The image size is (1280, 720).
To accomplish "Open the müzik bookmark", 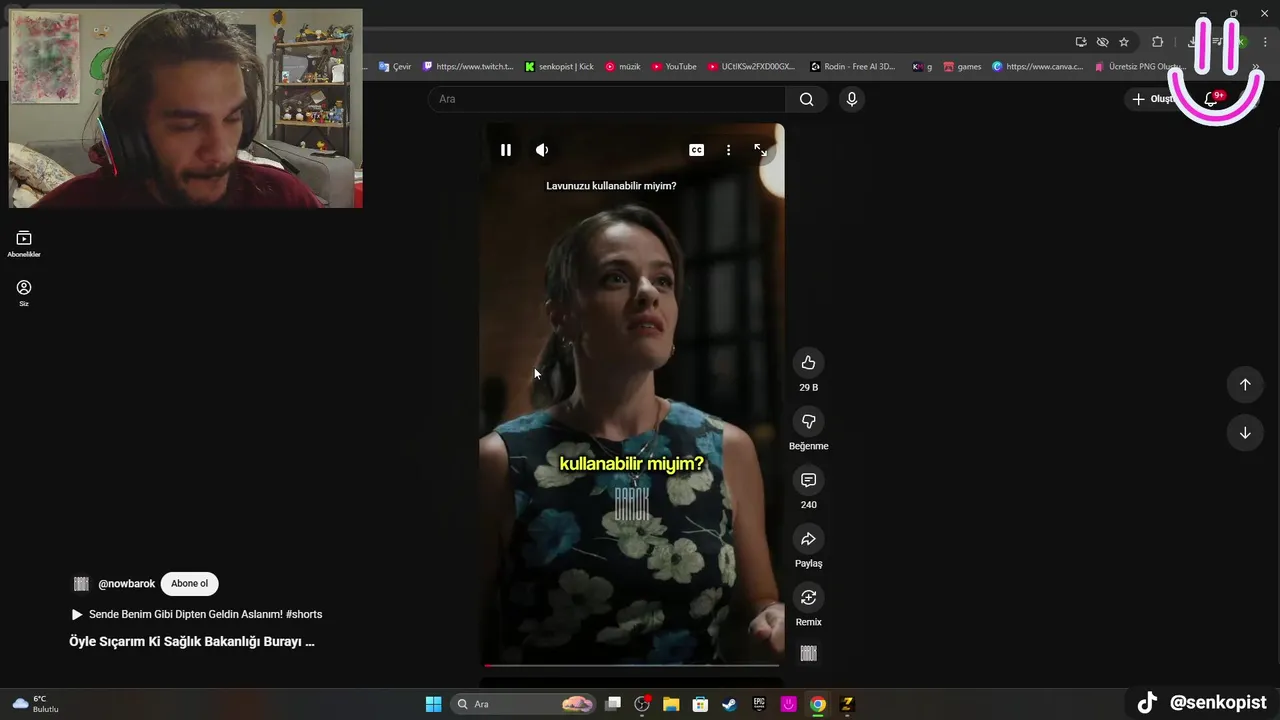I will tap(623, 67).
